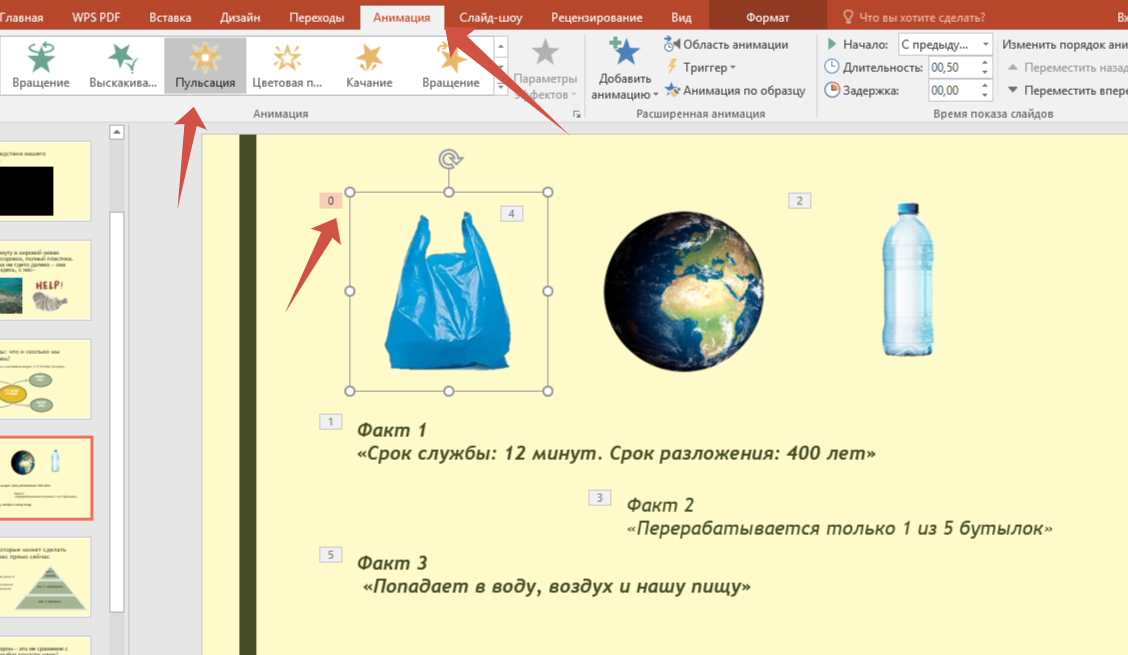Viewport: 1128px width, 655px height.
Task: Open the Триггер dropdown
Action: (x=708, y=67)
